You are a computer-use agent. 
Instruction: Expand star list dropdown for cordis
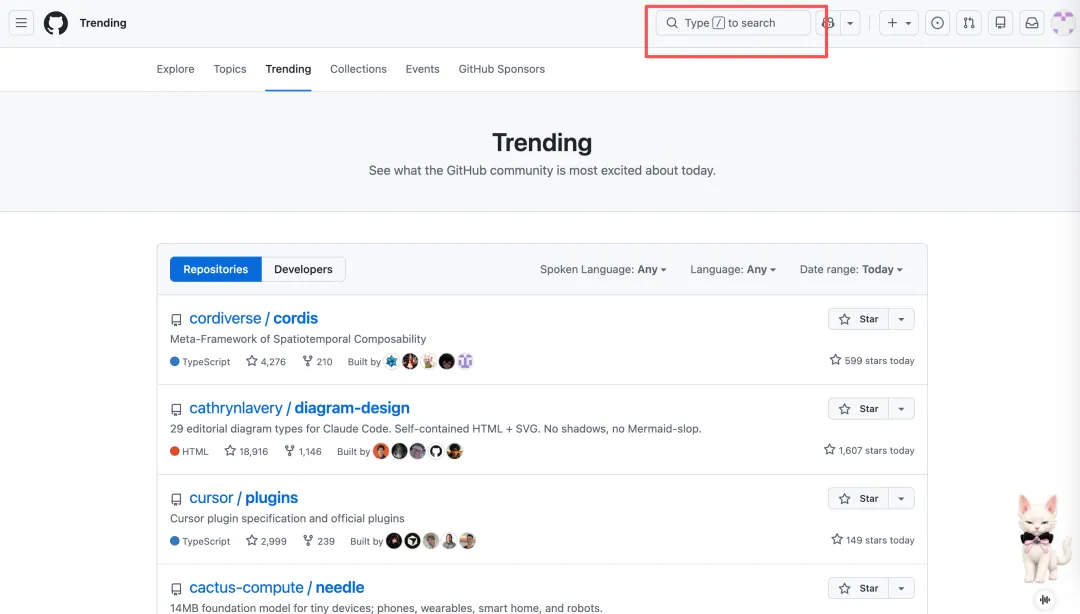pos(901,319)
